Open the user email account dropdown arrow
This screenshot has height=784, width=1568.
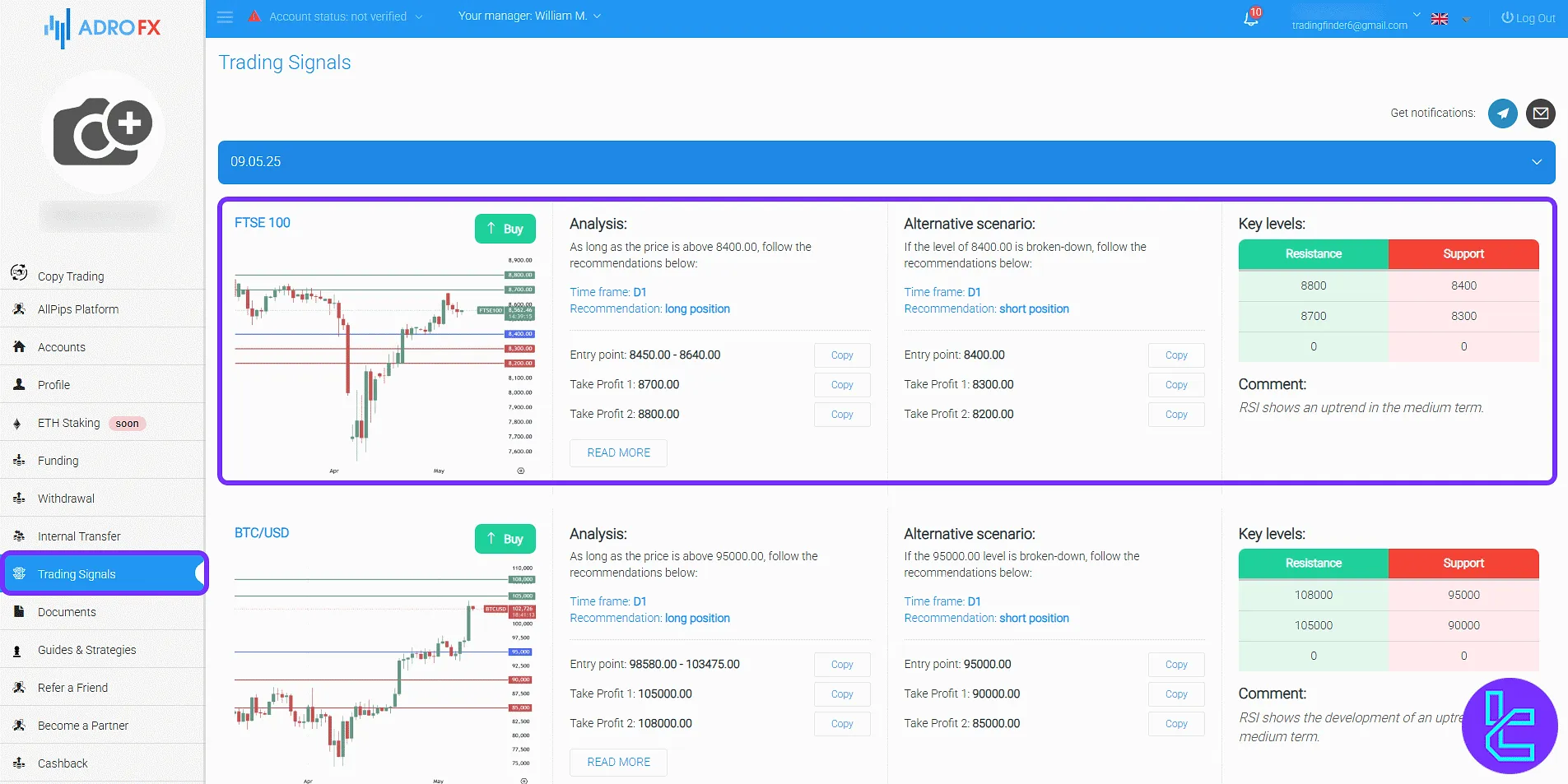point(1417,15)
